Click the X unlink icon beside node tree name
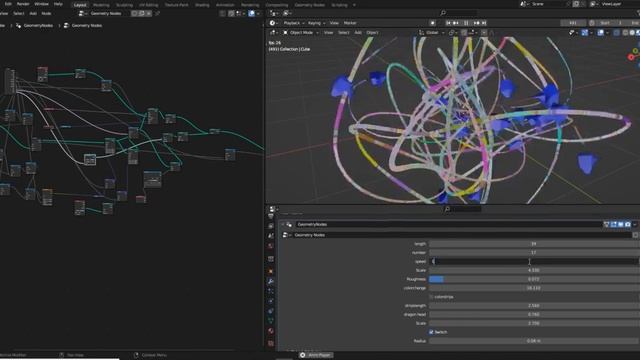The height and width of the screenshot is (360, 640). tap(149, 13)
